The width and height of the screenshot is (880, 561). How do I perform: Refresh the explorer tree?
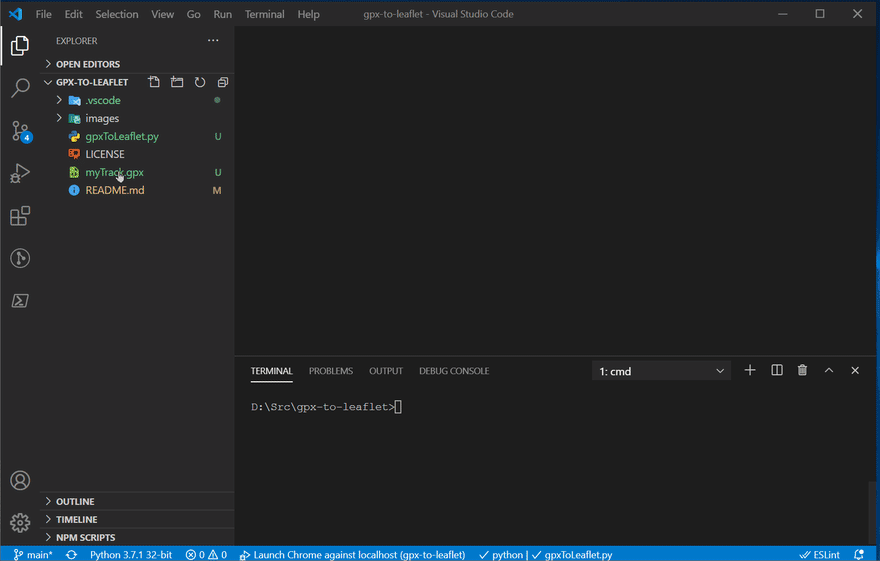[200, 82]
